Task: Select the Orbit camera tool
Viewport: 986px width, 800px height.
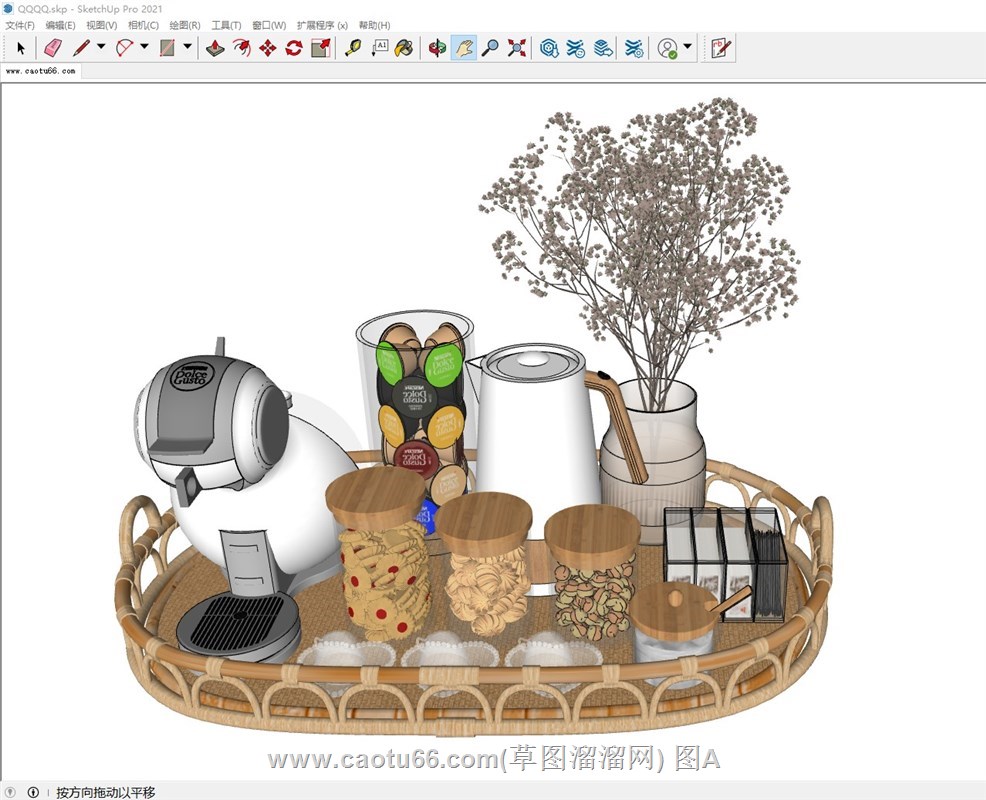Action: point(437,47)
